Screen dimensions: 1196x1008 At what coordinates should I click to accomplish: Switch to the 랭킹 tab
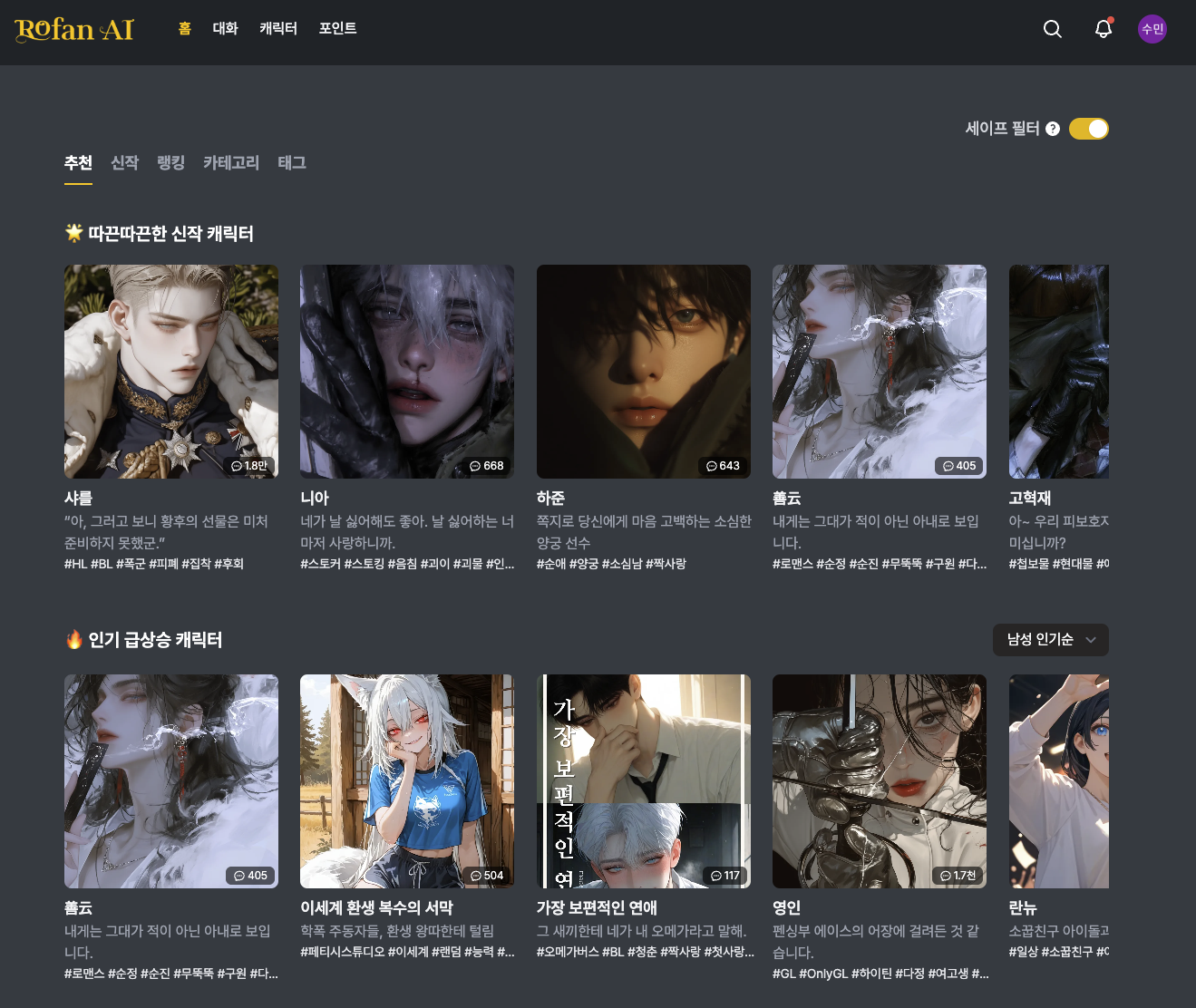170,163
